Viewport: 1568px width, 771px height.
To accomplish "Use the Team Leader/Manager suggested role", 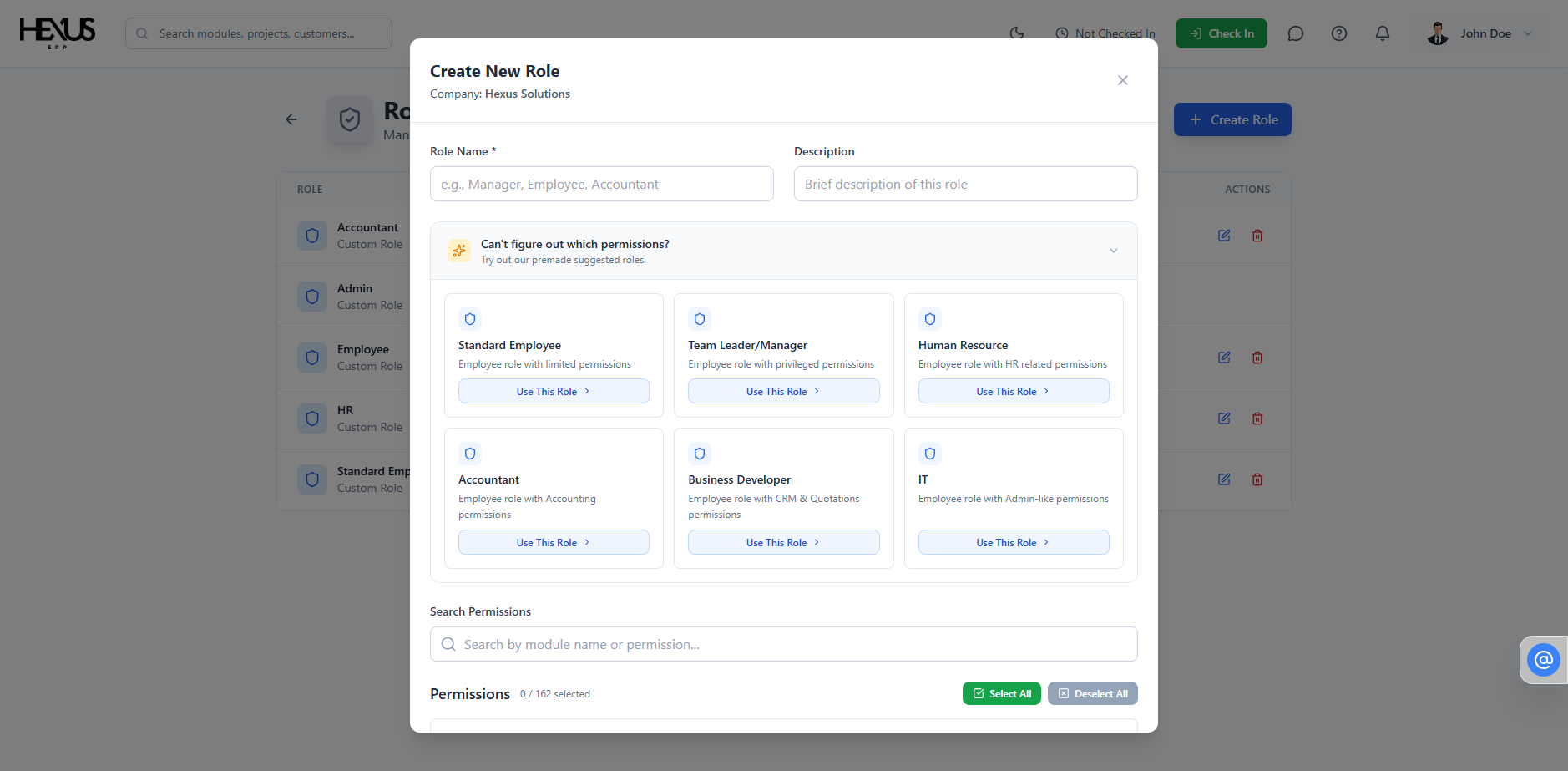I will [x=783, y=391].
